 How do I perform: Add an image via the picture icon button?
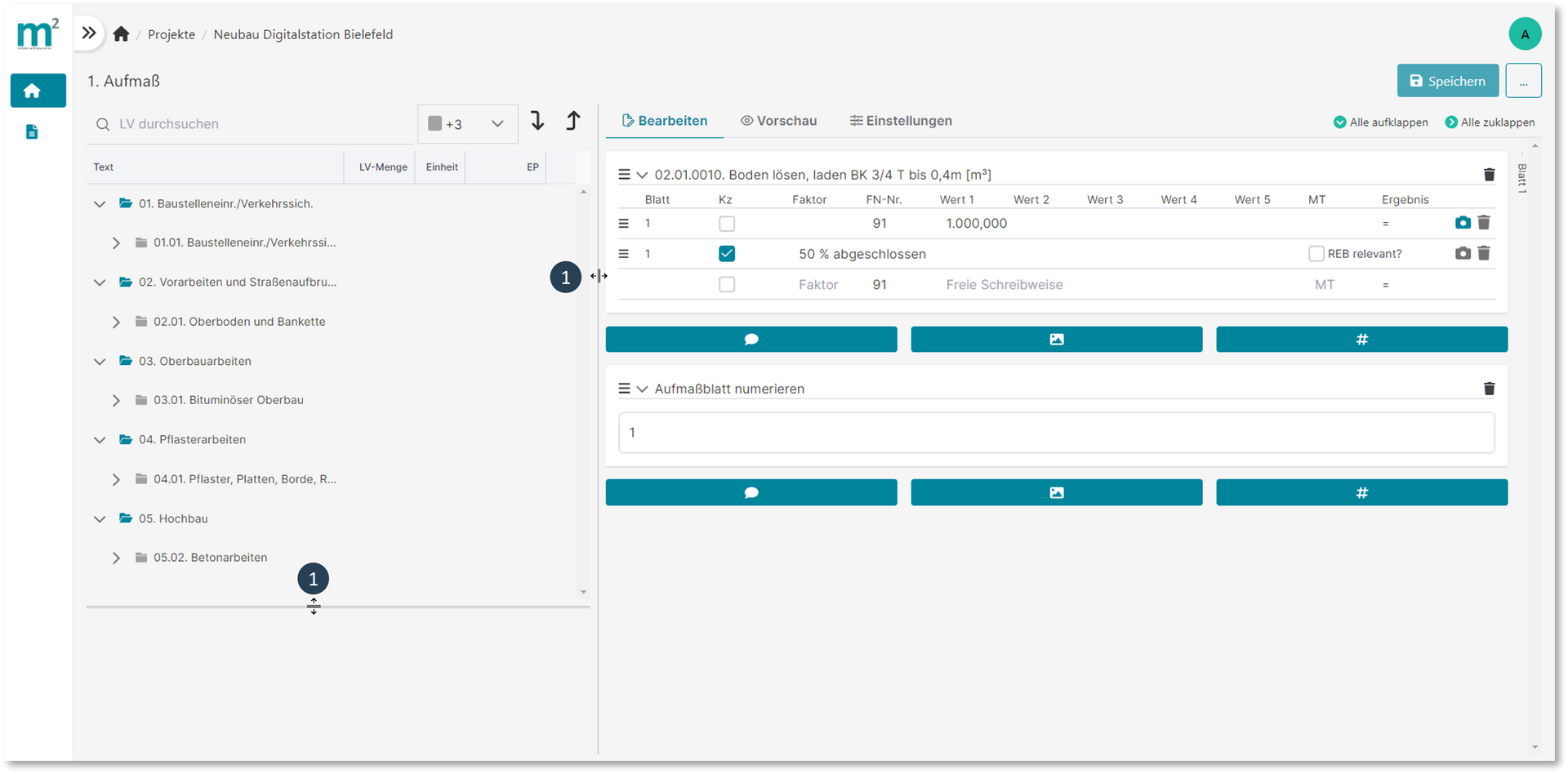pyautogui.click(x=1056, y=339)
